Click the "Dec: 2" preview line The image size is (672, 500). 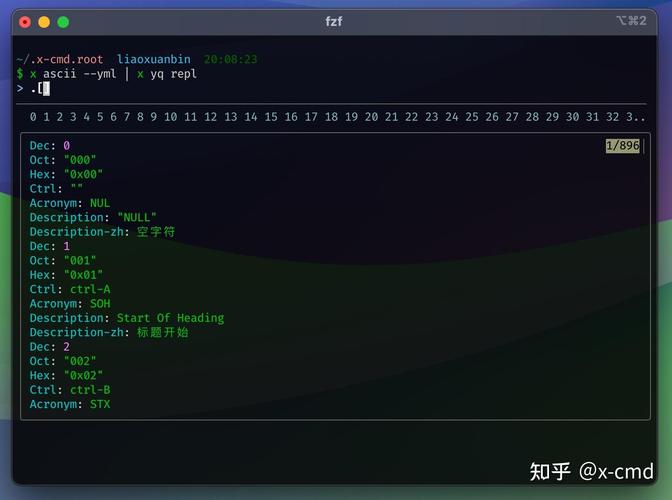tap(50, 347)
